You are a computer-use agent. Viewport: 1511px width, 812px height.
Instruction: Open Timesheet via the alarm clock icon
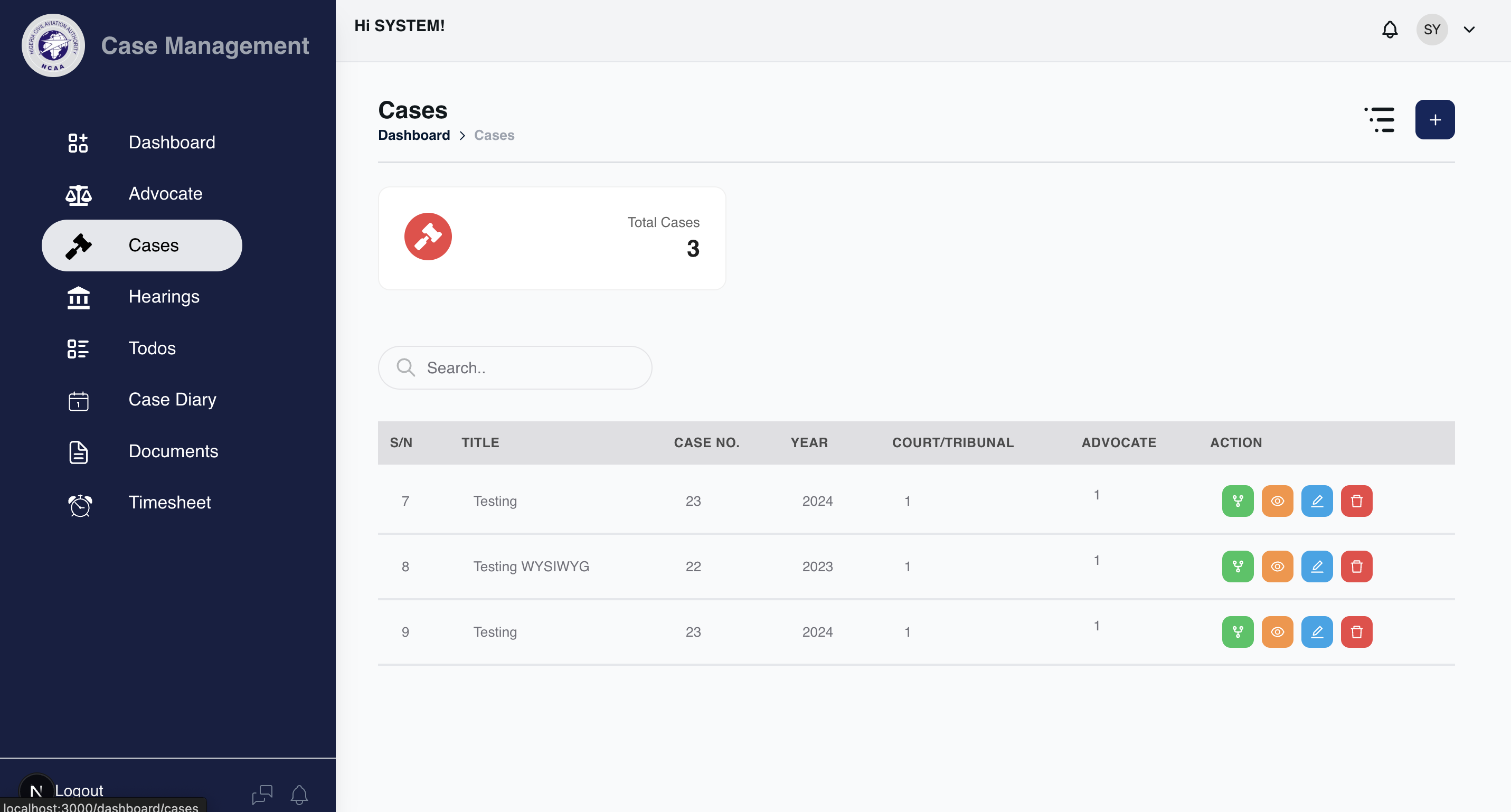pos(78,503)
